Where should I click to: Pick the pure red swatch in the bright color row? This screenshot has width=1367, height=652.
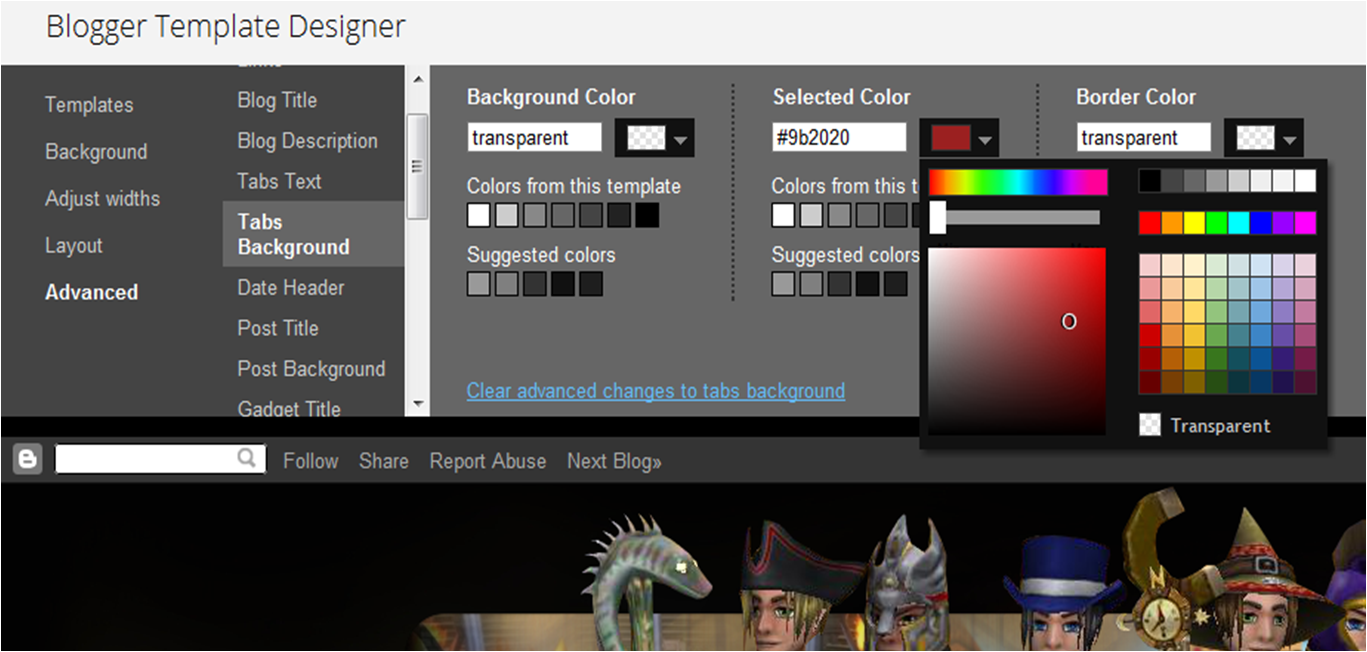tap(1150, 223)
